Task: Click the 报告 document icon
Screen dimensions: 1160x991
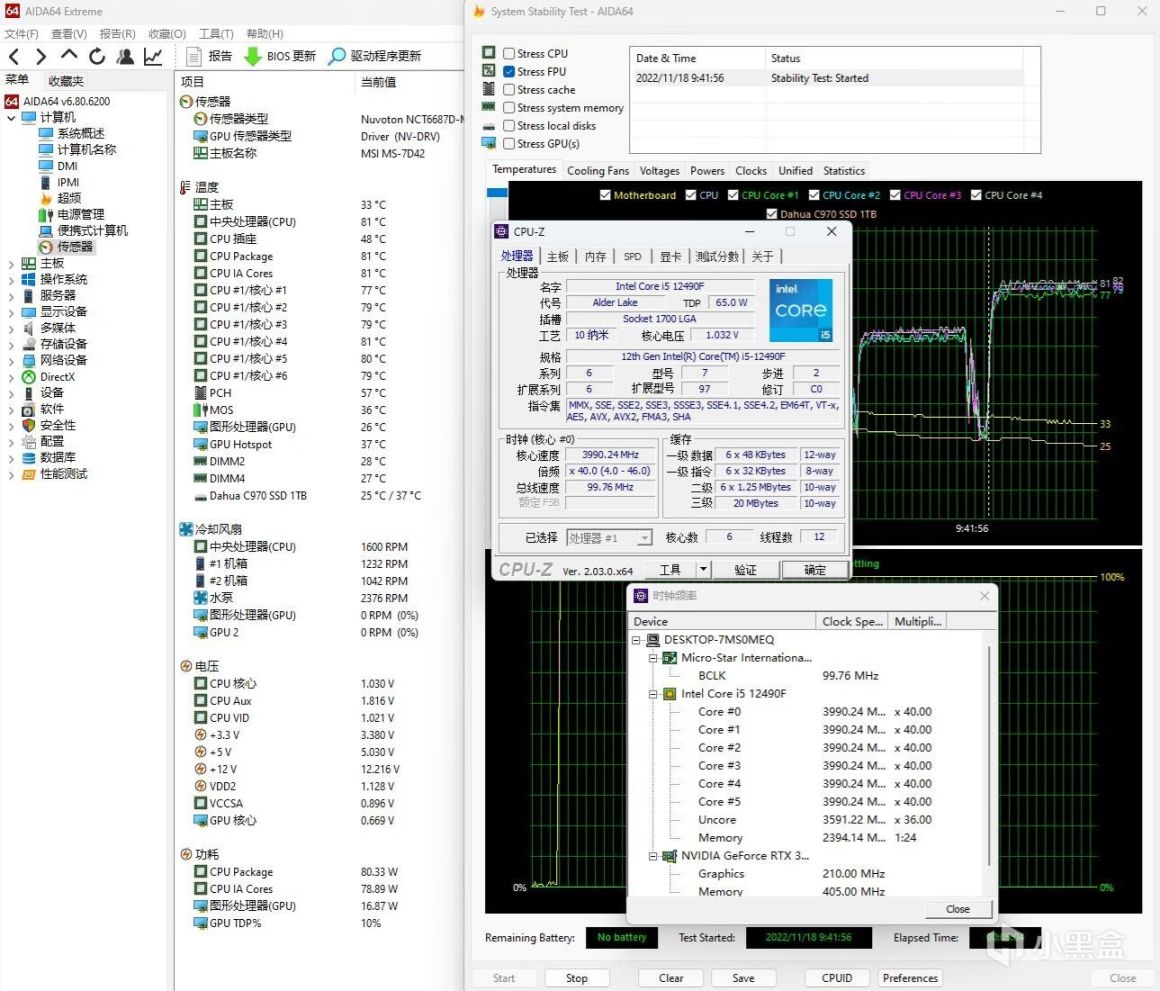Action: 194,56
